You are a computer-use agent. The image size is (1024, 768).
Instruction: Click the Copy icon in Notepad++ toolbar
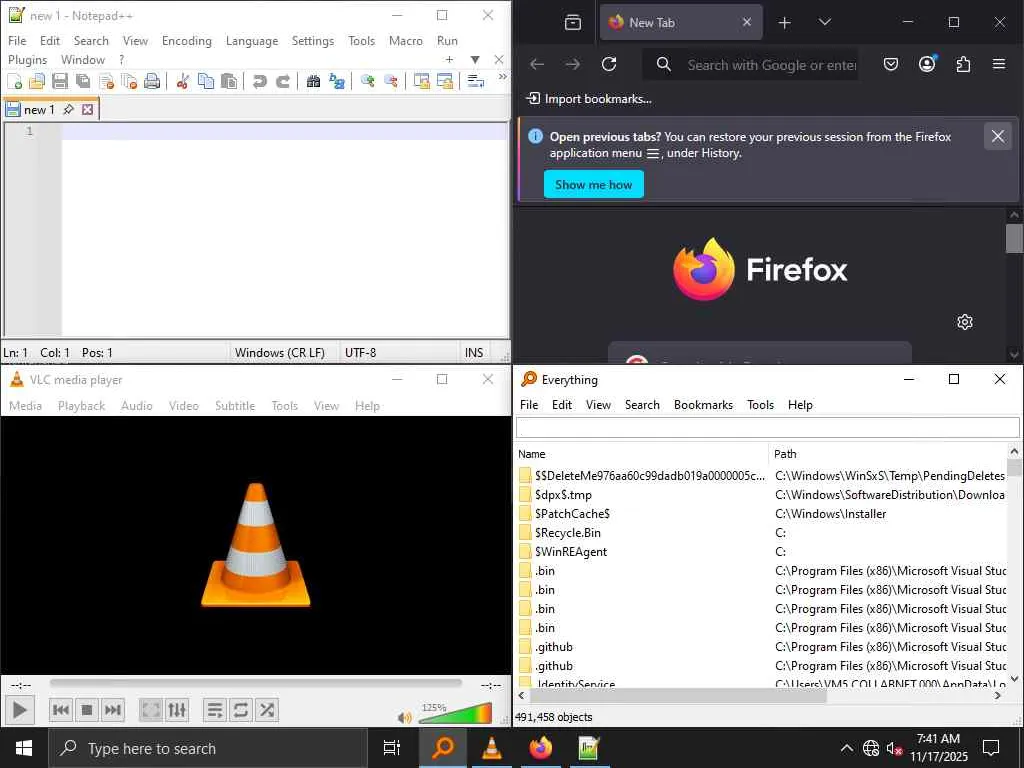(x=206, y=81)
